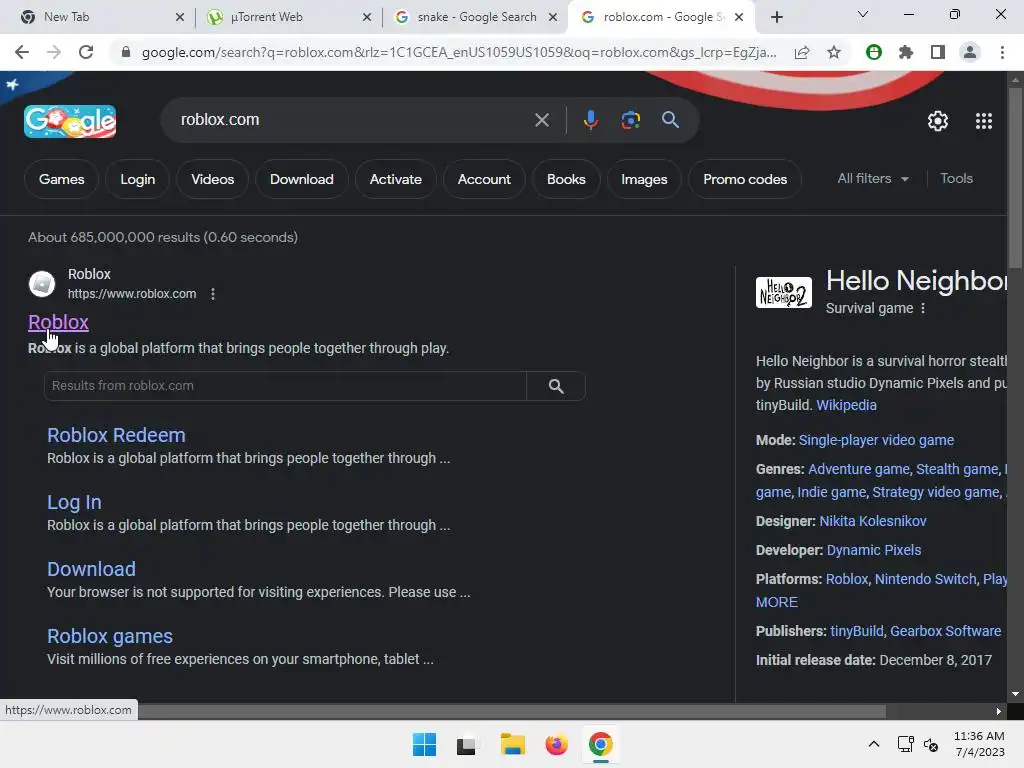This screenshot has width=1024, height=768.
Task: Click the browser forward arrow
Action: coord(54,52)
